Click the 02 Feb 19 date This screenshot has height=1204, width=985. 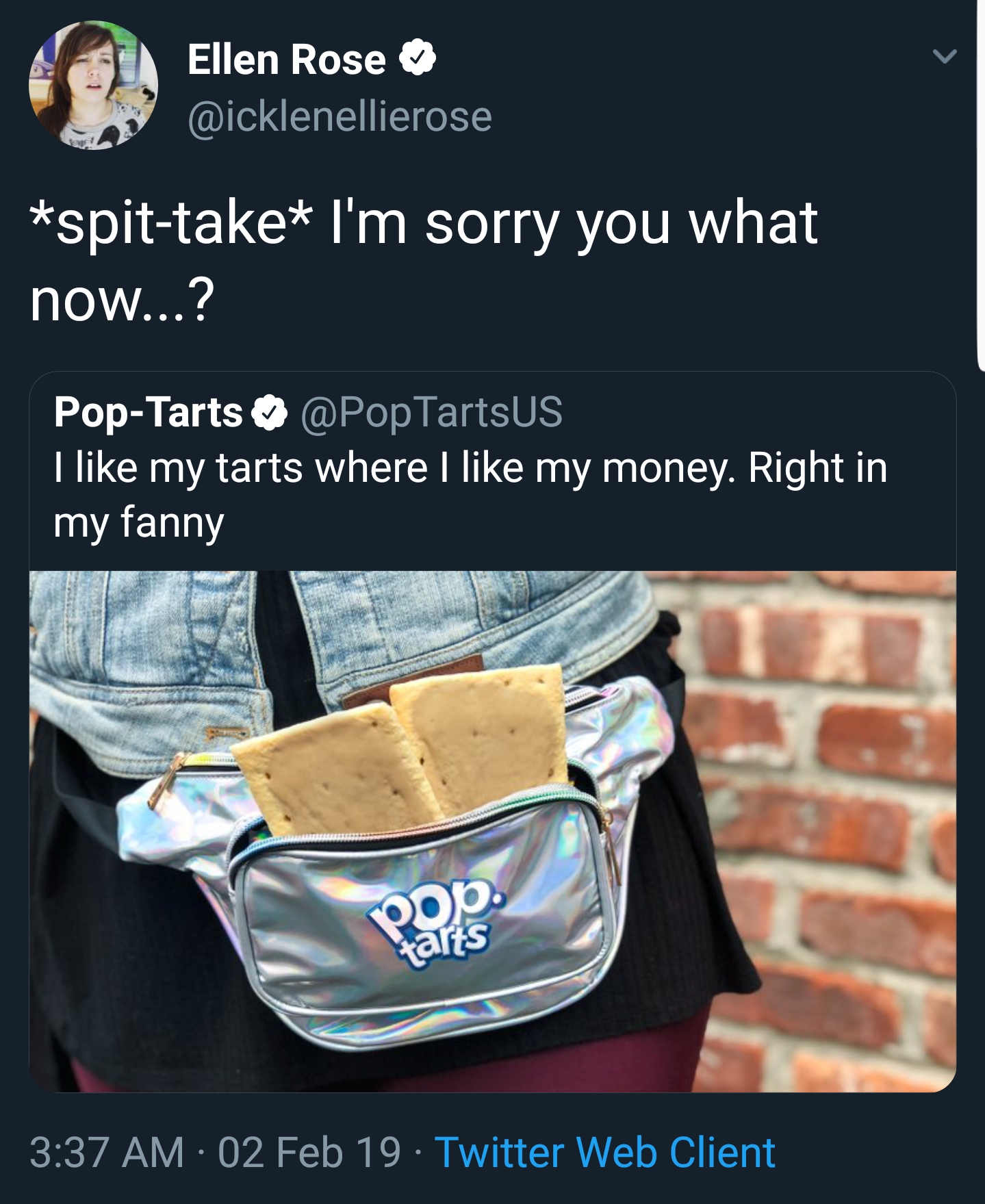pyautogui.click(x=309, y=1152)
